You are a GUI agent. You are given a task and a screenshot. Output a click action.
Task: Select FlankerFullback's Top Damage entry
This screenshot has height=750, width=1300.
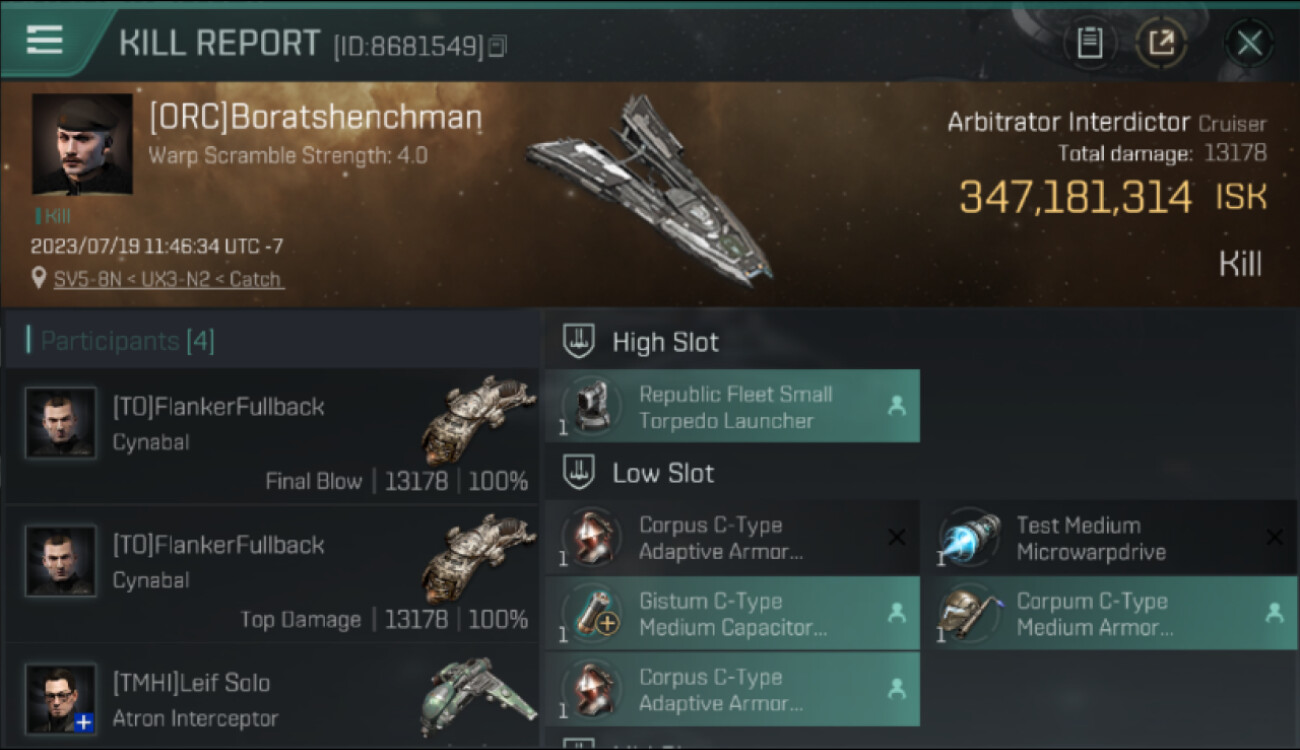272,573
